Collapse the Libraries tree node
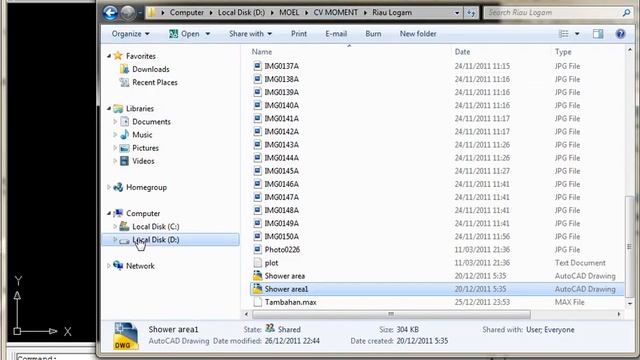Screen dimensions: 640x360 [x=109, y=108]
